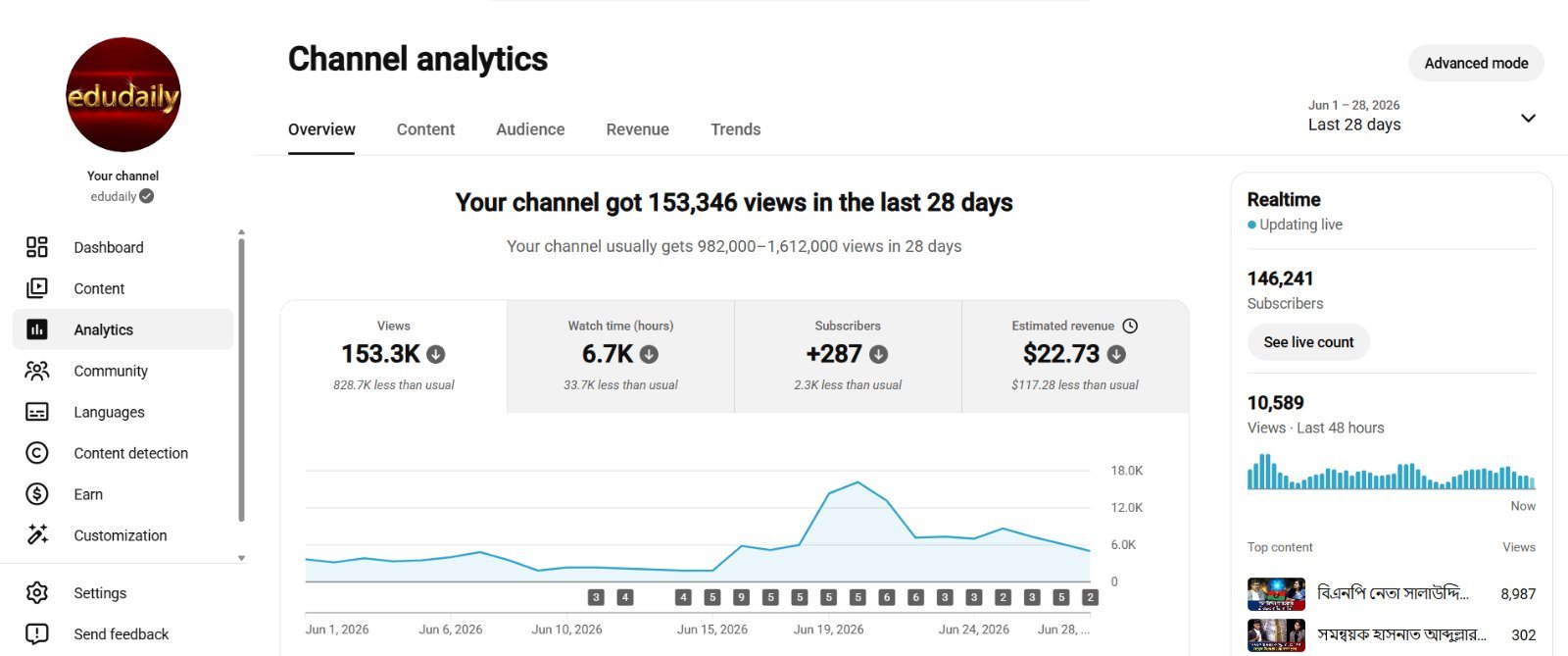
Task: Click the Top content column header
Action: click(x=1280, y=547)
